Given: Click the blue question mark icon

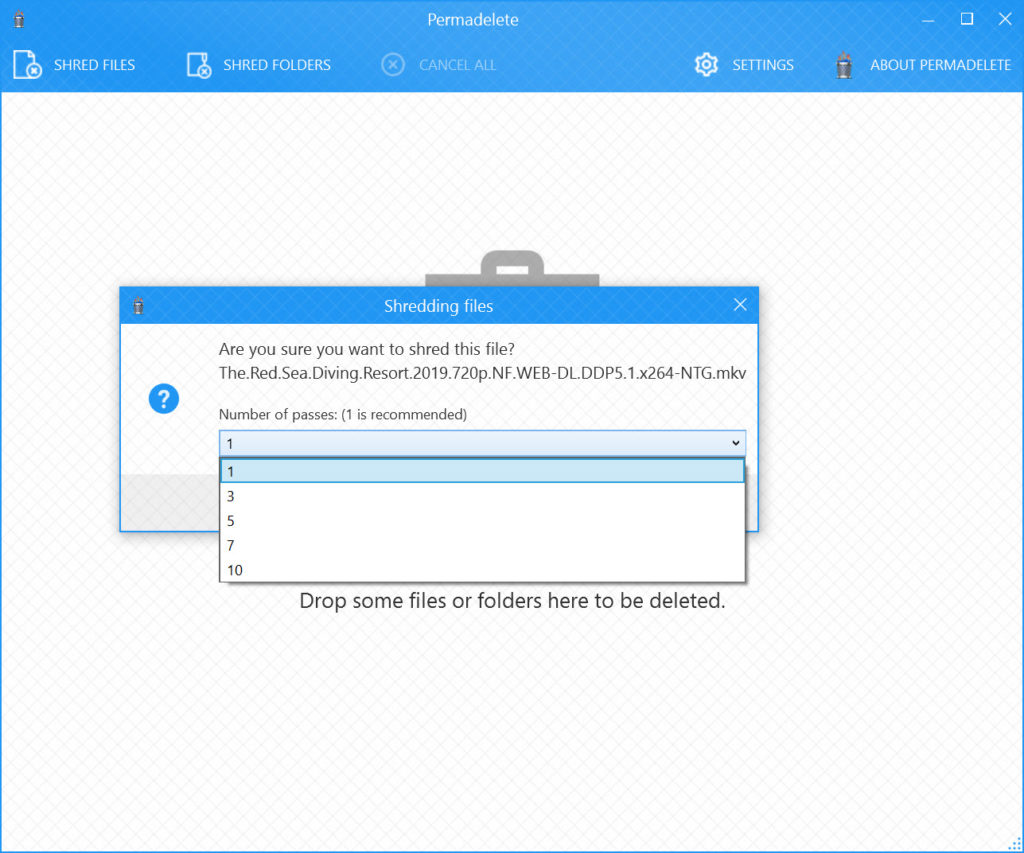Looking at the screenshot, I should (x=163, y=399).
